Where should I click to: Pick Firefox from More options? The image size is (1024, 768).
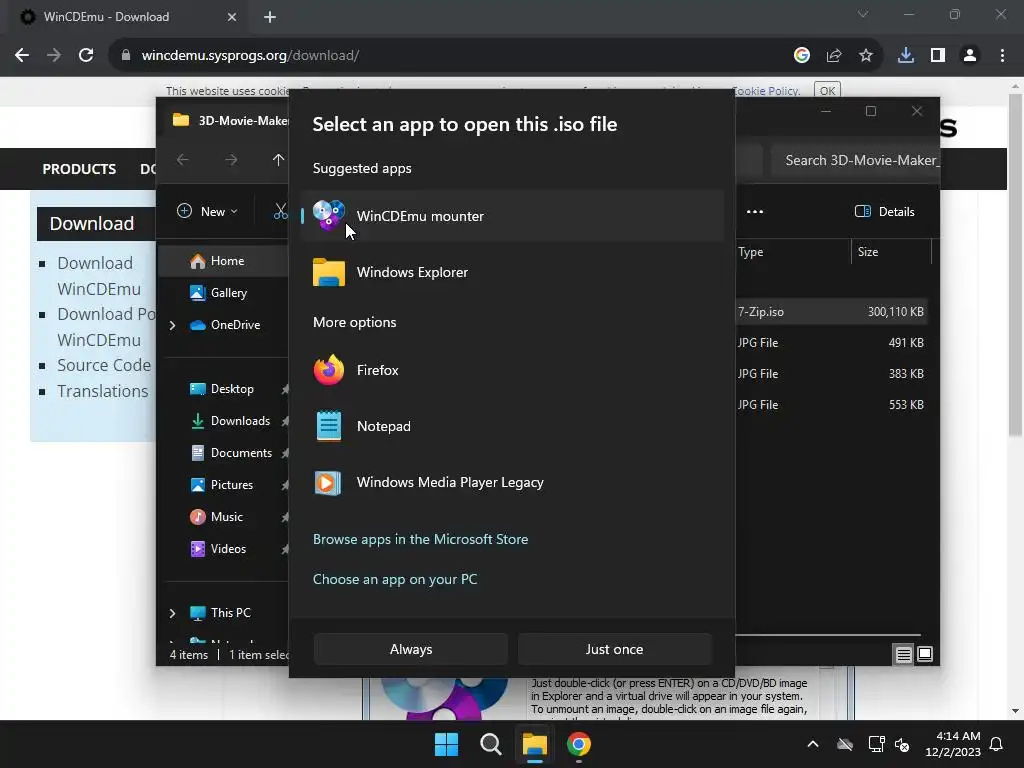point(512,370)
